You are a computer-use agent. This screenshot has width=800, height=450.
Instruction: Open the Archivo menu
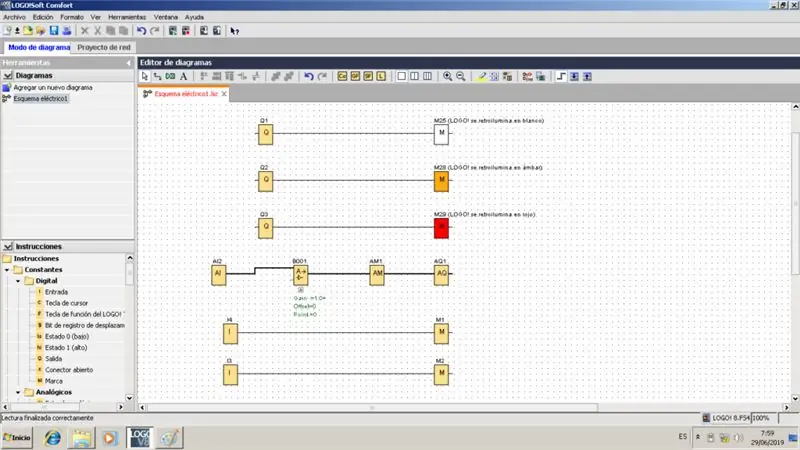pos(14,17)
